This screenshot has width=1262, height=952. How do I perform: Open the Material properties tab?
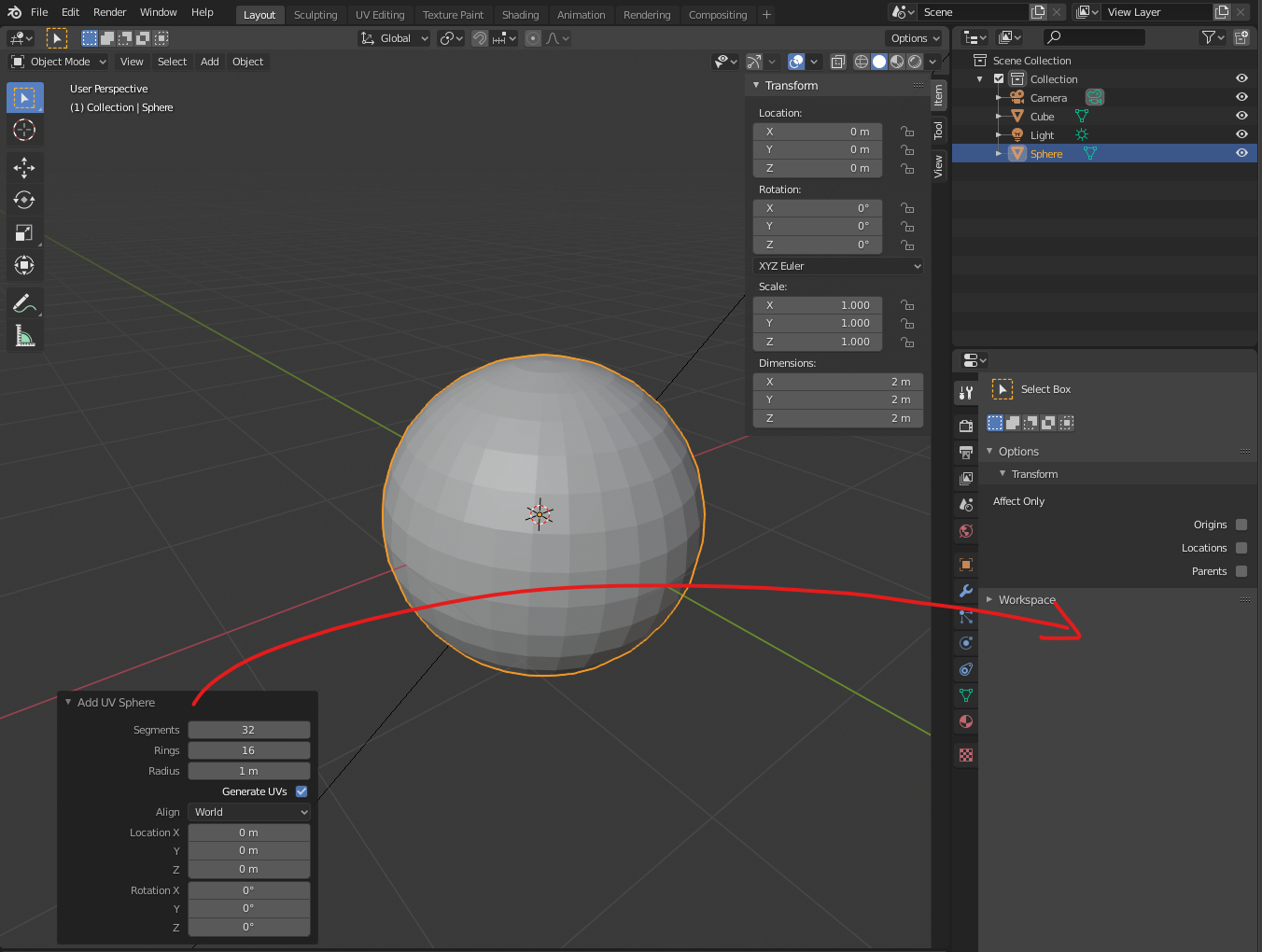[x=966, y=721]
